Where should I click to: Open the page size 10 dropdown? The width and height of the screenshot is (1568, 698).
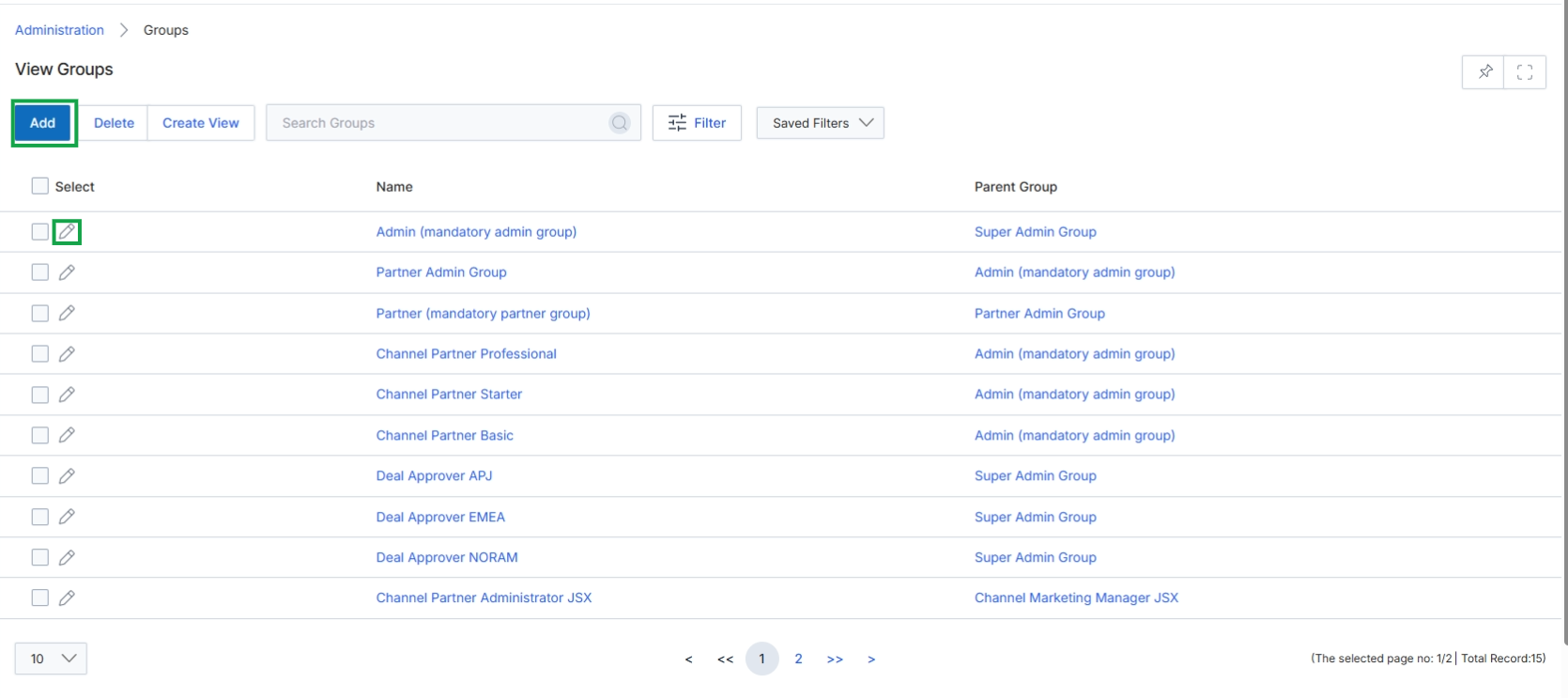[51, 659]
